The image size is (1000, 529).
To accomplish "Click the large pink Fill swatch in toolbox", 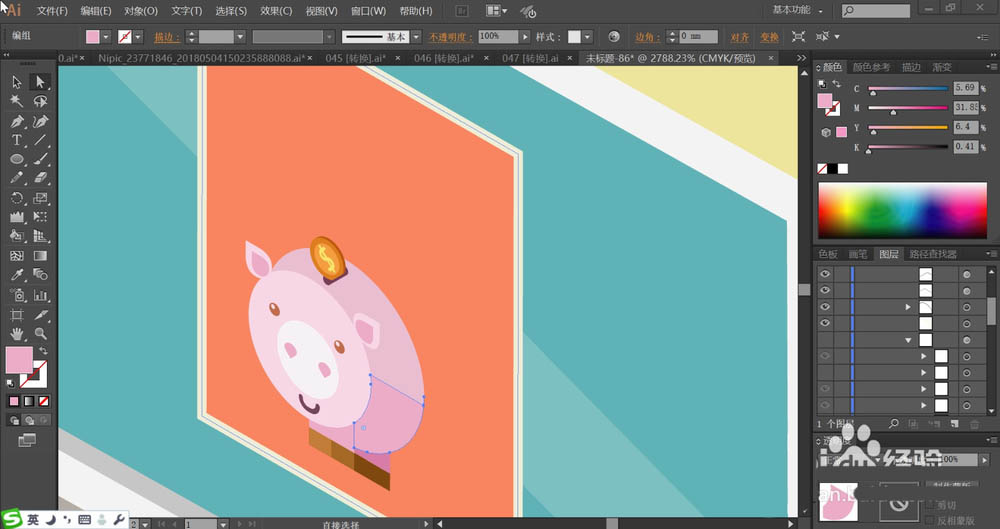I will pyautogui.click(x=19, y=361).
